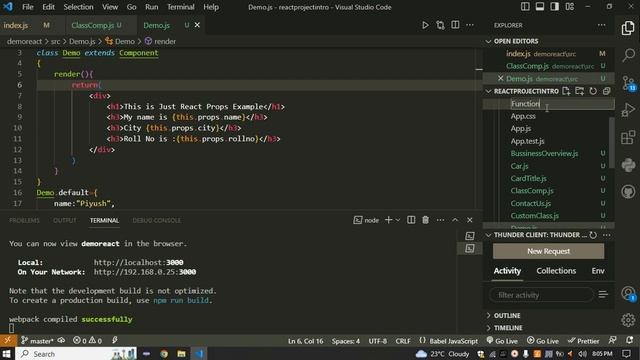Open the Accounts icon in activity bar
This screenshot has height=360, width=640.
click(628, 293)
